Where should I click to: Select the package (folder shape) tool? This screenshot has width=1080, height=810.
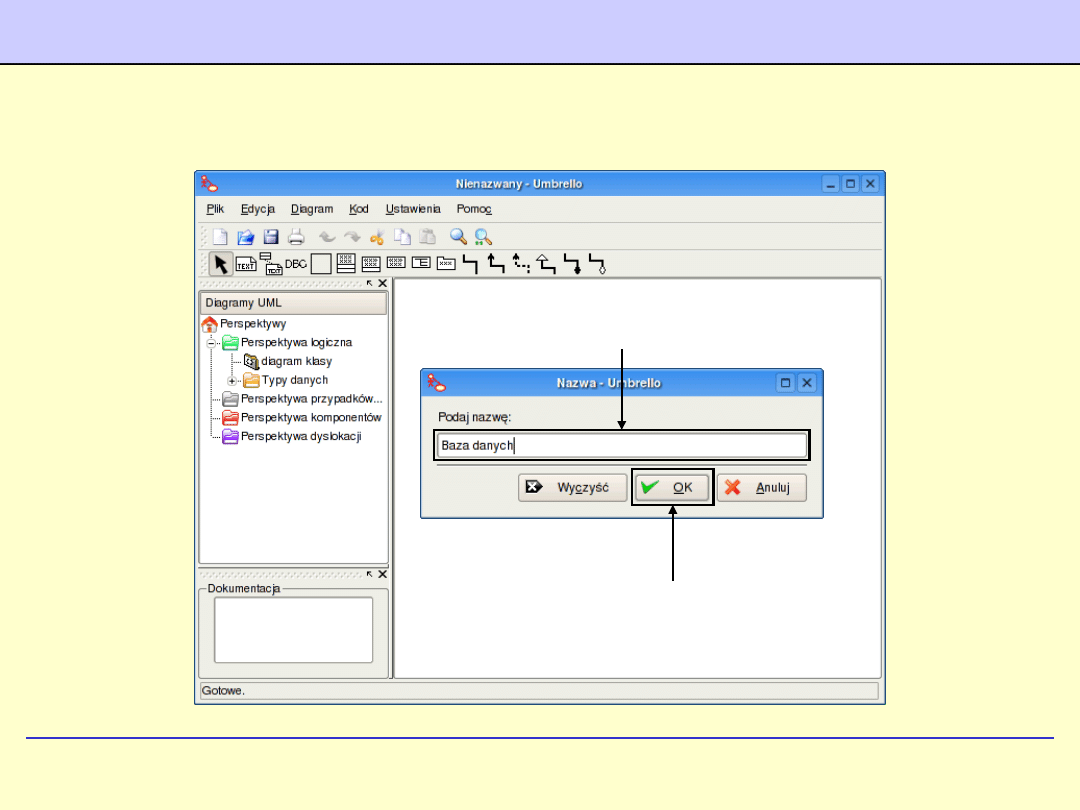pos(447,264)
